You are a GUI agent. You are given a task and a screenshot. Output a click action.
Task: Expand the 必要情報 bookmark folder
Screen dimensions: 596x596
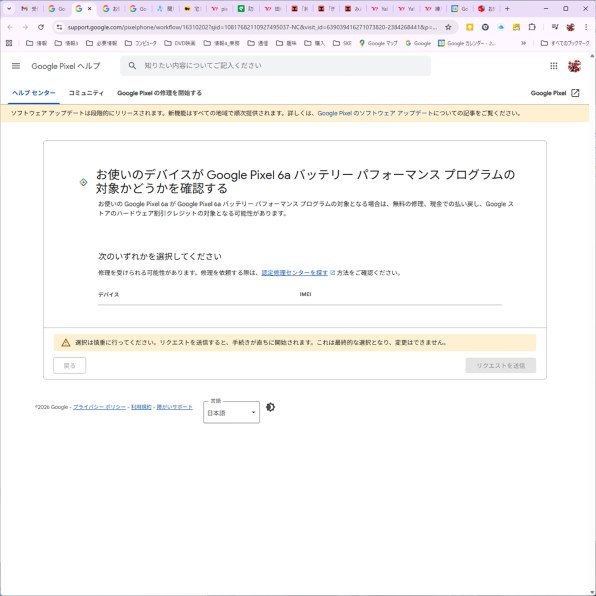(x=101, y=43)
